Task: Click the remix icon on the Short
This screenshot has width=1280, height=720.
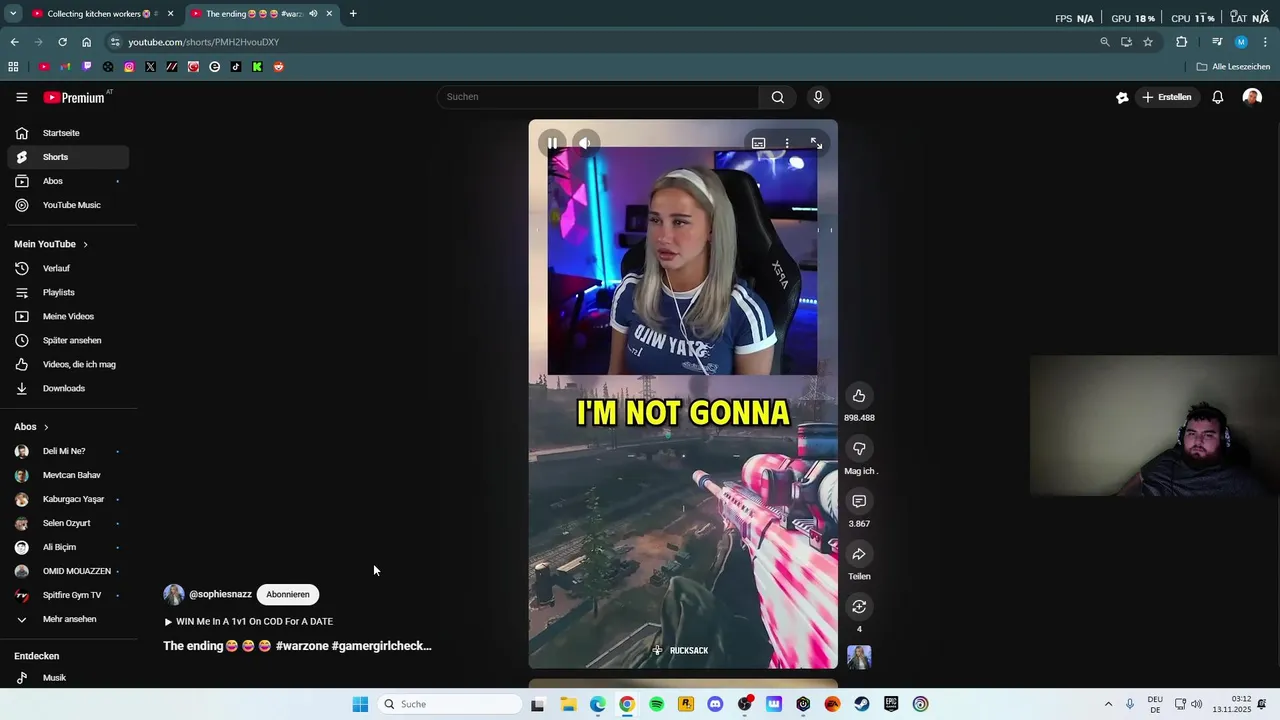Action: point(859,607)
